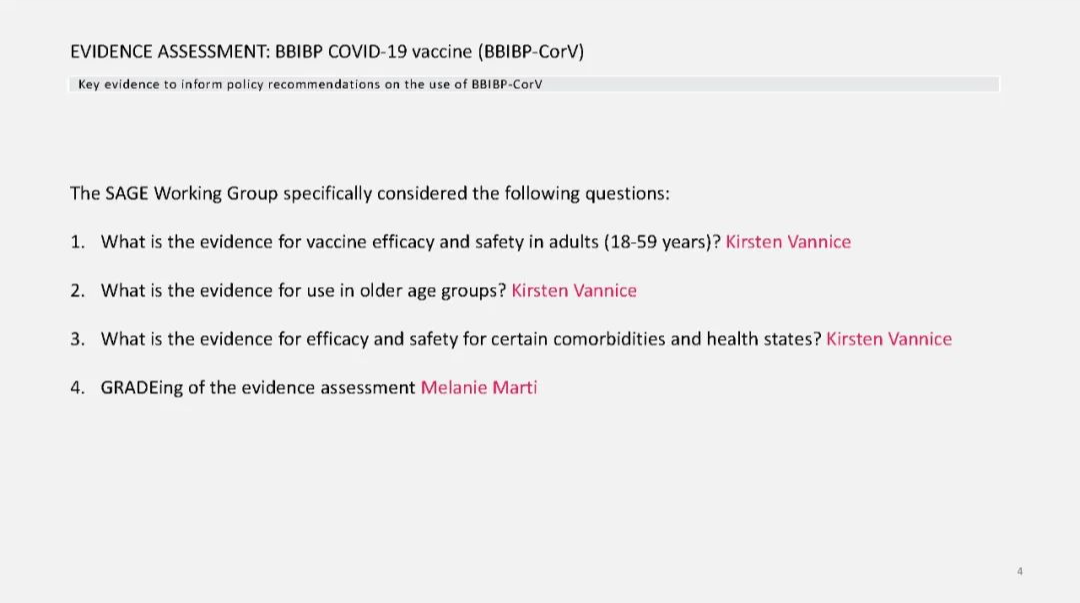Image resolution: width=1080 pixels, height=603 pixels.
Task: Click the list number '2.'
Action: click(77, 291)
